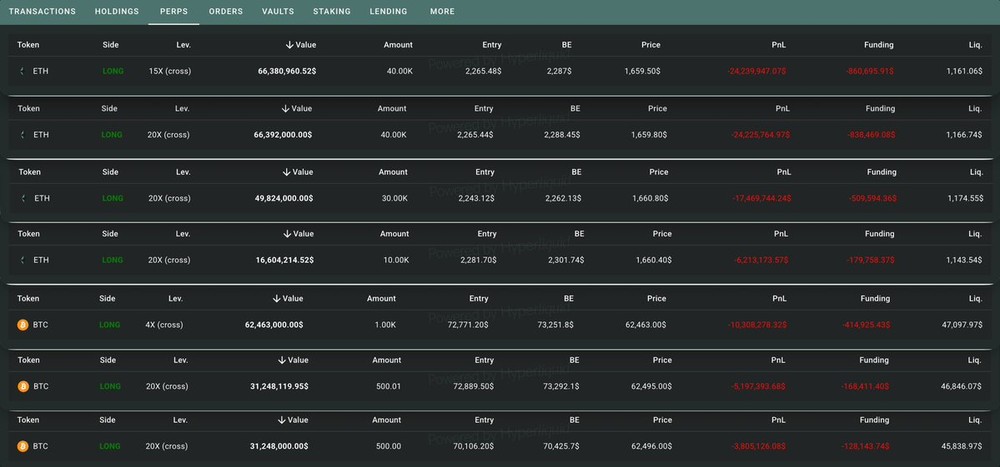The image size is (1000, 467).
Task: Click the liquidation price 1,174.55$
Action: point(966,198)
